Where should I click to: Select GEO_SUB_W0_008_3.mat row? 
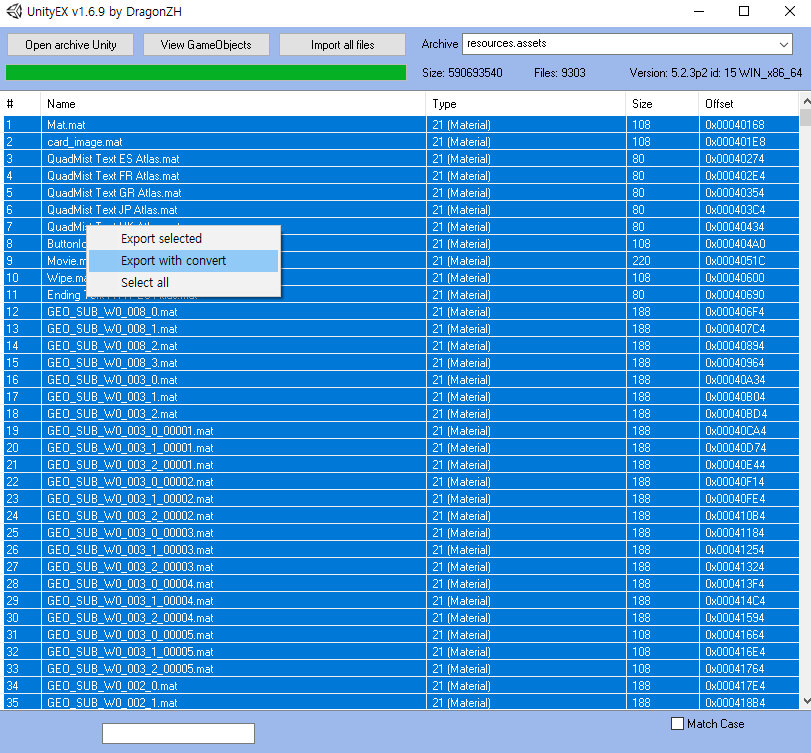click(x=401, y=363)
